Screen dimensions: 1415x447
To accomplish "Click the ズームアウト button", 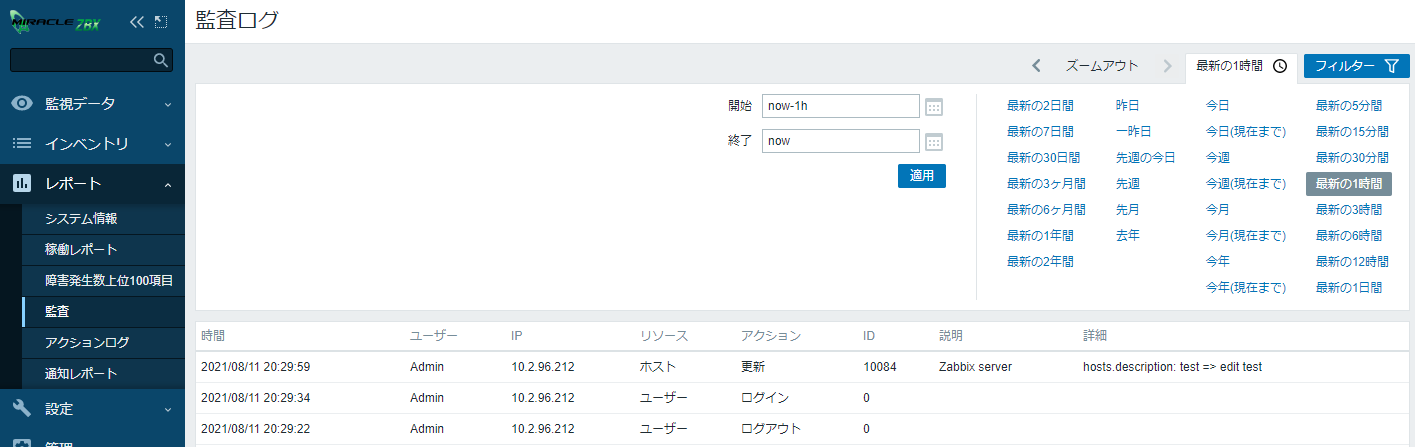I will (1102, 66).
